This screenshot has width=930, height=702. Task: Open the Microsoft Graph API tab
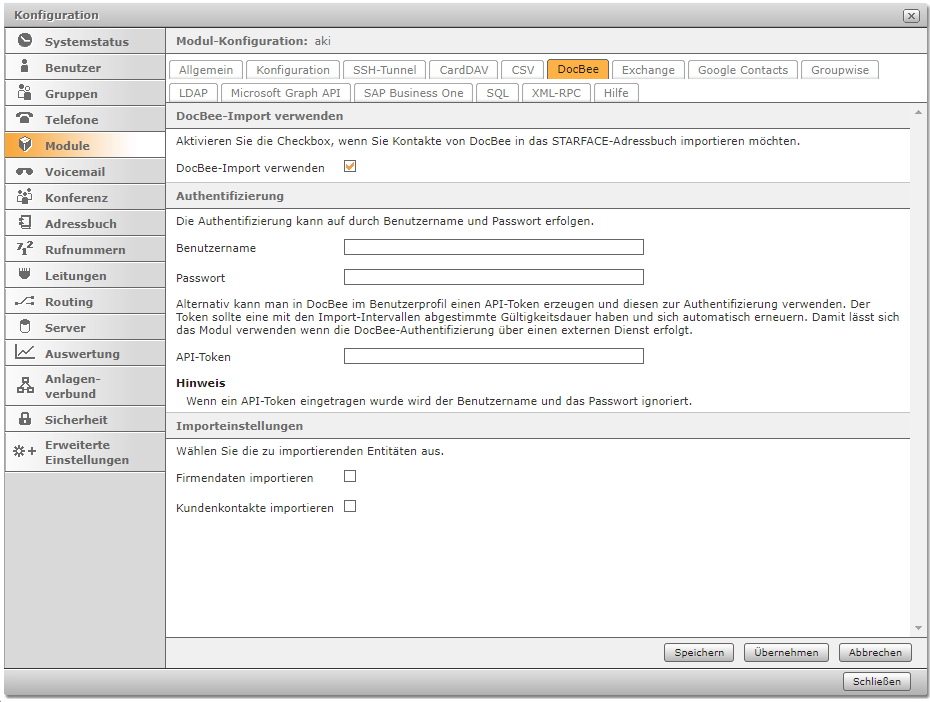286,93
